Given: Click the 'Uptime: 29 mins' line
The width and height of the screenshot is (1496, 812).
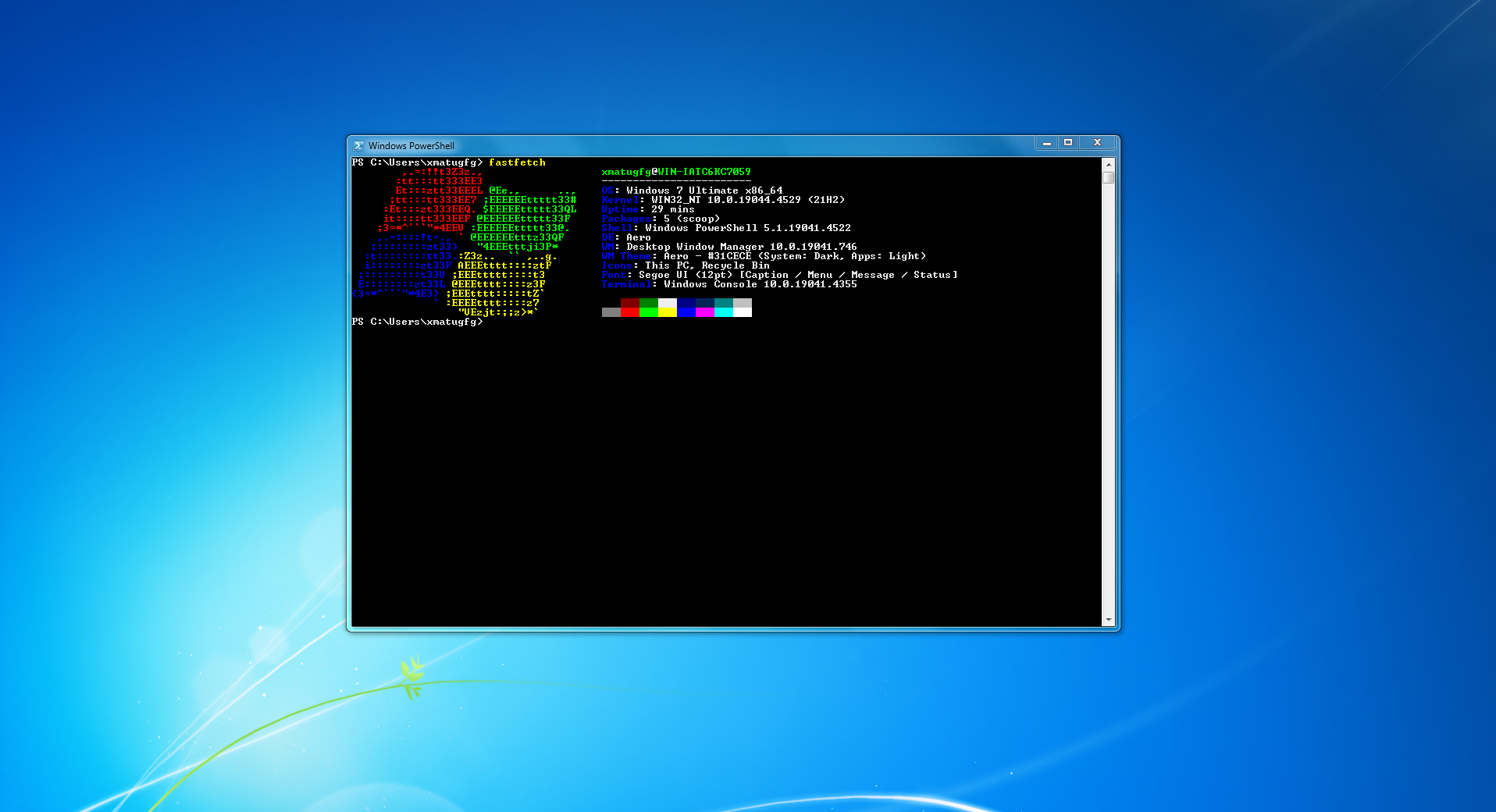Looking at the screenshot, I should 648,209.
